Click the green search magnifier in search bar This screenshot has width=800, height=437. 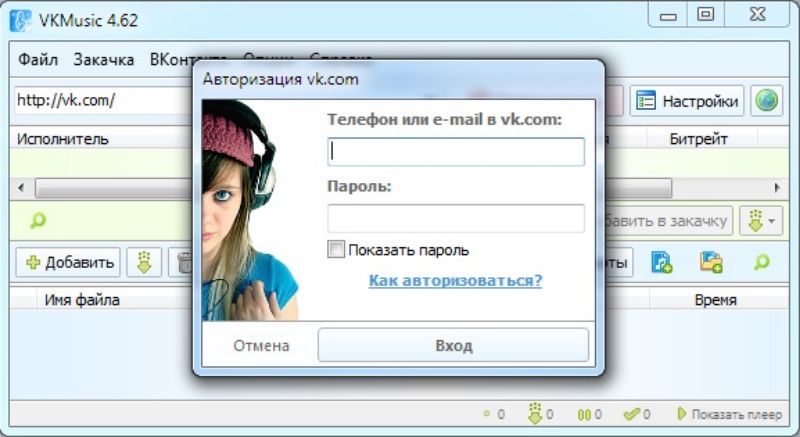(38, 220)
